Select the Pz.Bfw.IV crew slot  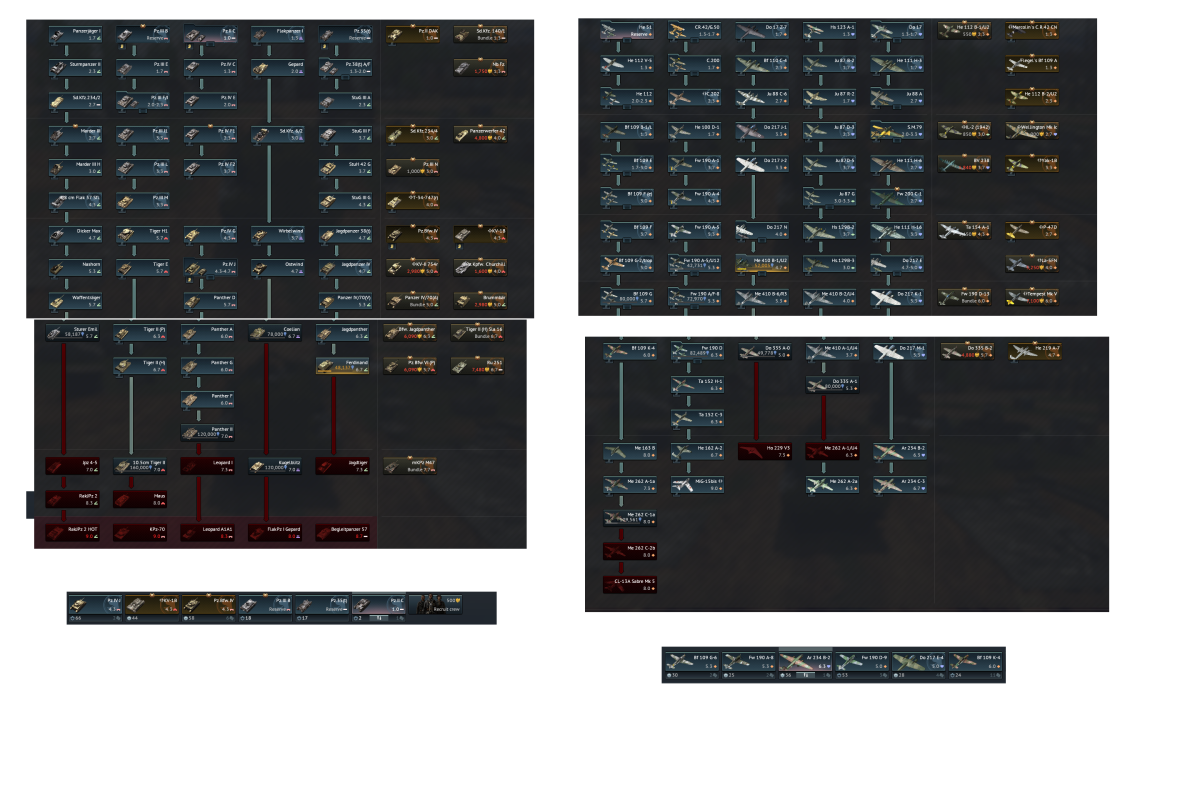[208, 607]
